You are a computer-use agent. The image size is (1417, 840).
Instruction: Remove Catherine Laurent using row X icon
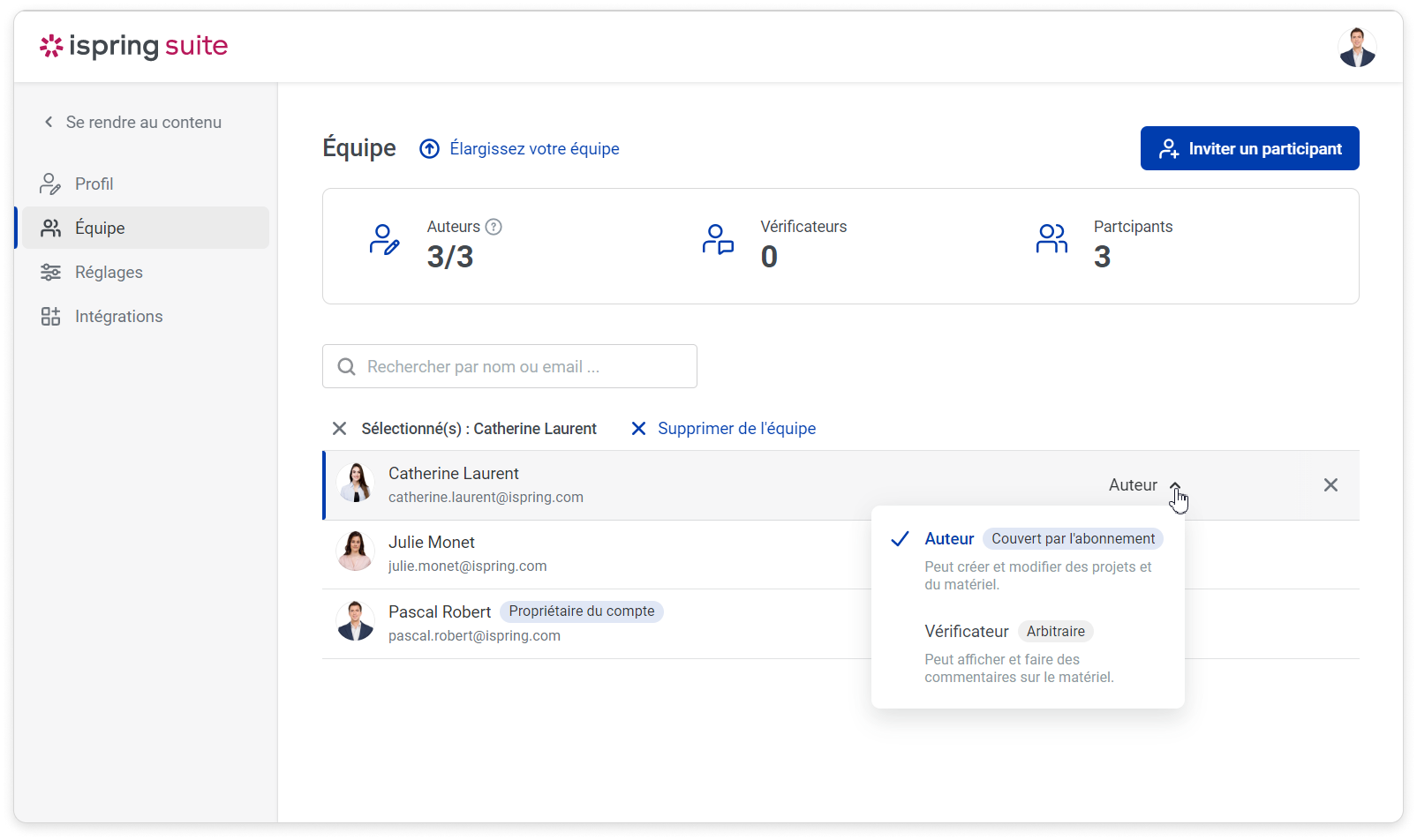[x=1330, y=485]
